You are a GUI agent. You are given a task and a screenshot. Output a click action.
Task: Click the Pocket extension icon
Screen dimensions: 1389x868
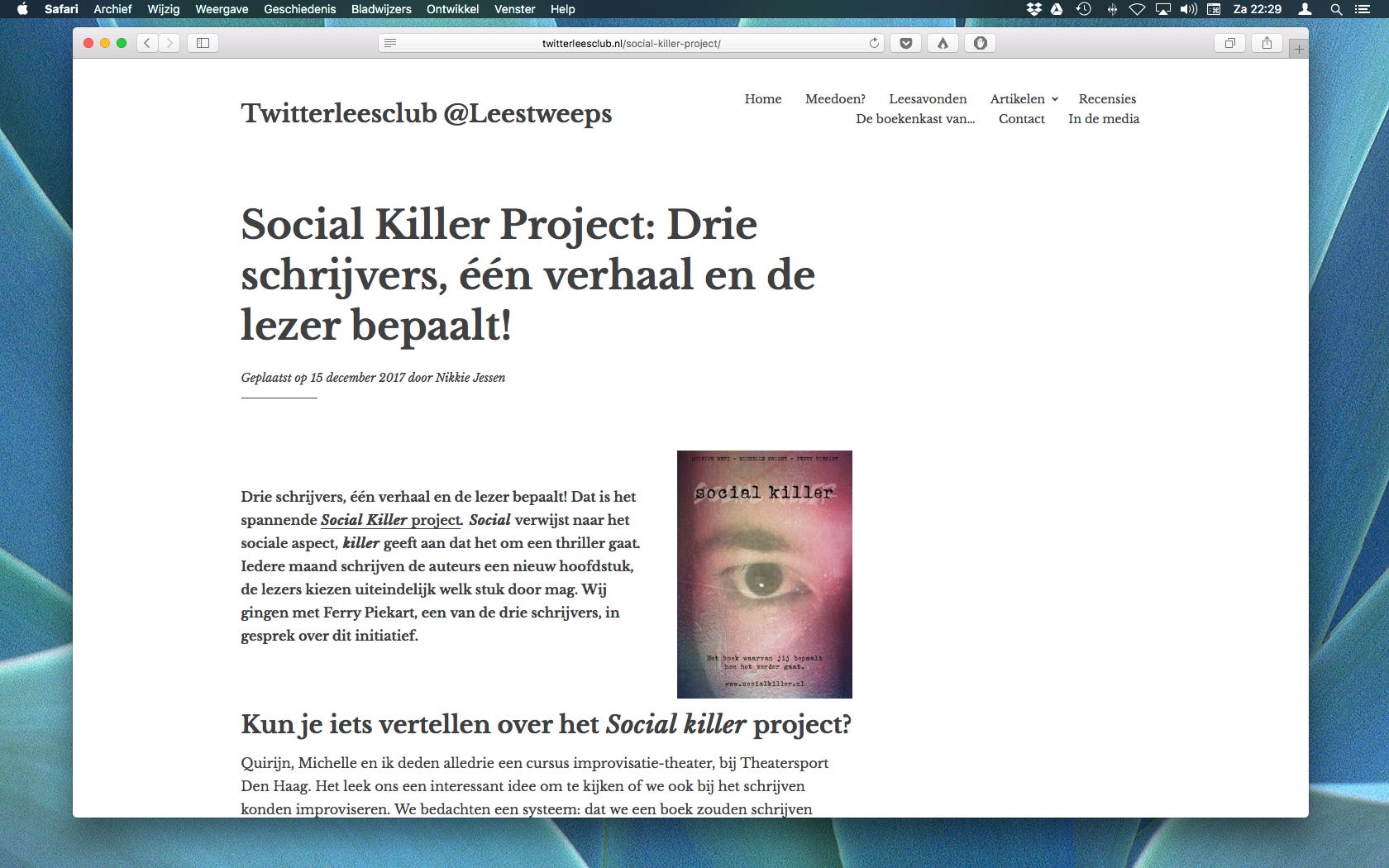[x=906, y=43]
